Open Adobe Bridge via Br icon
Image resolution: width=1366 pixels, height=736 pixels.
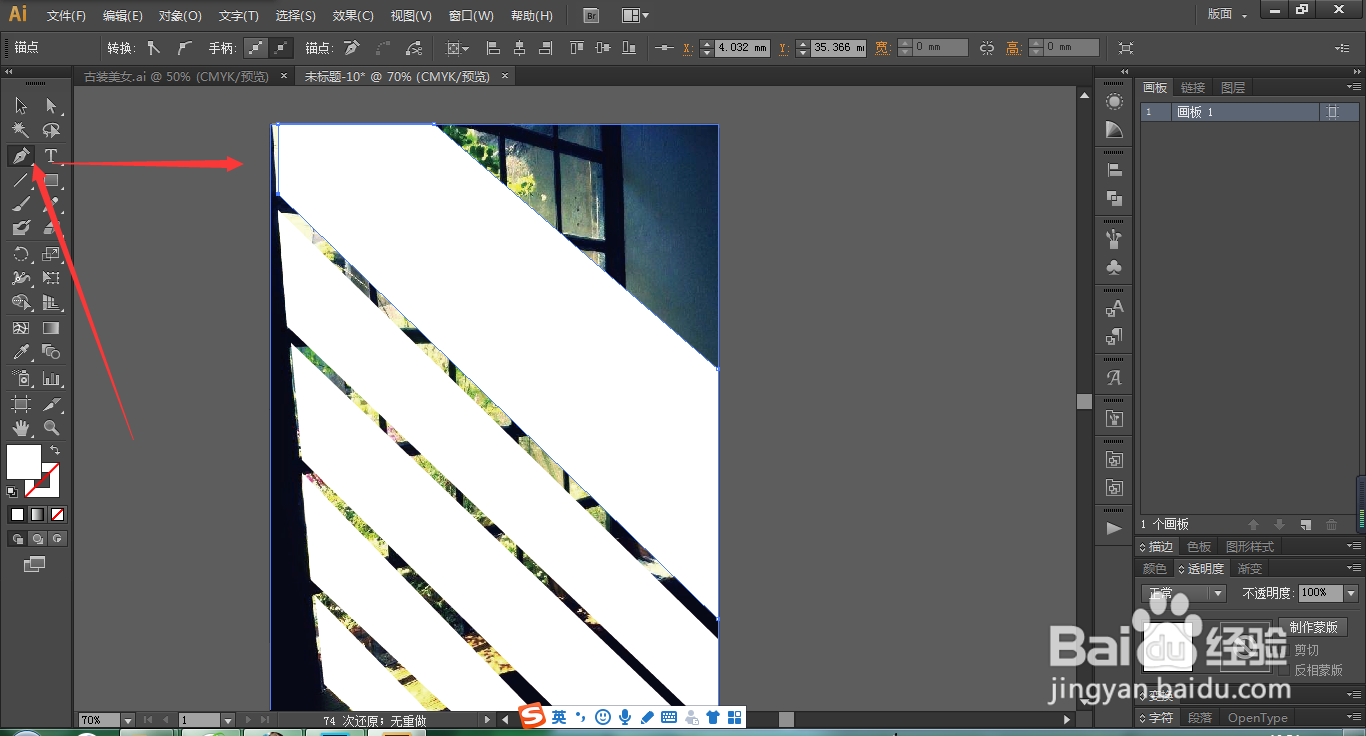[591, 15]
